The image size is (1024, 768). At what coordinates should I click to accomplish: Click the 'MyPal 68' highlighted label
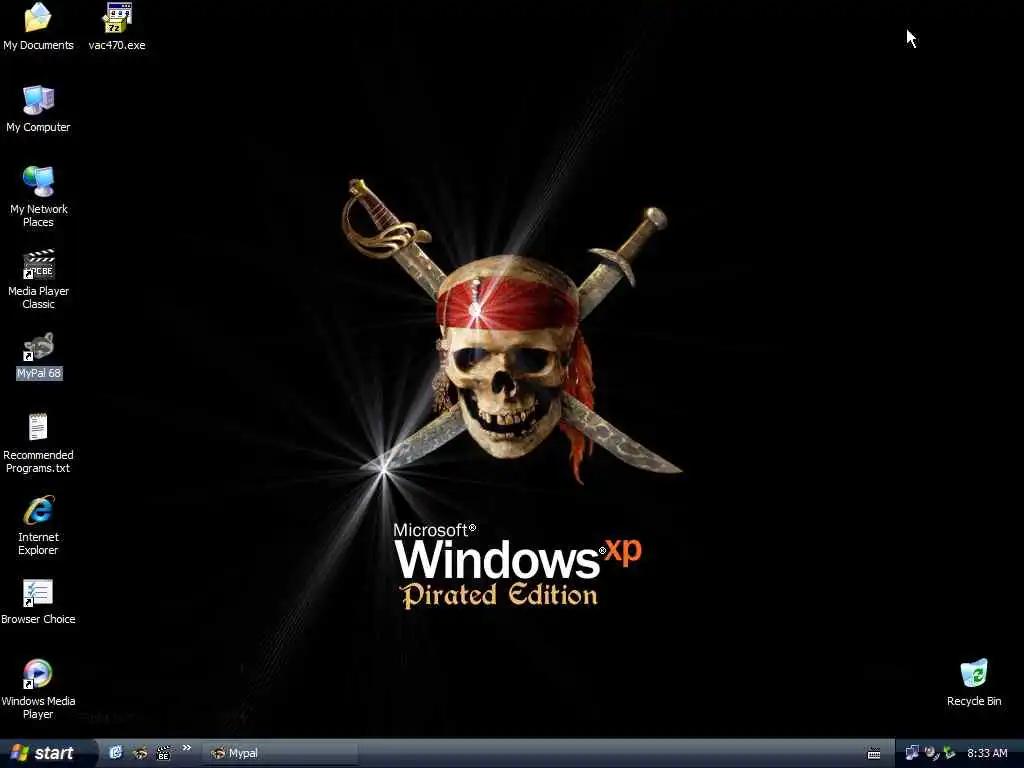coord(39,373)
